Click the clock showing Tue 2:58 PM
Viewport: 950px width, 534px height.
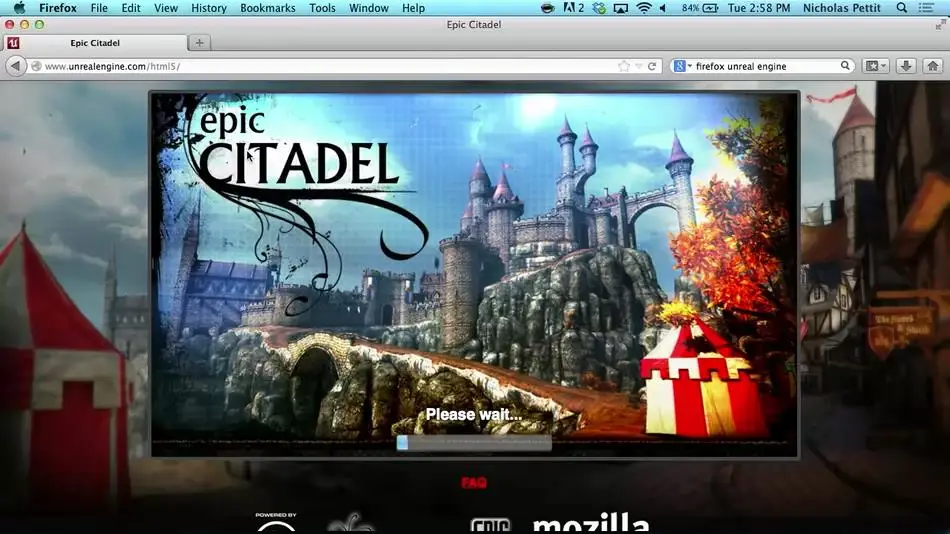coord(759,8)
